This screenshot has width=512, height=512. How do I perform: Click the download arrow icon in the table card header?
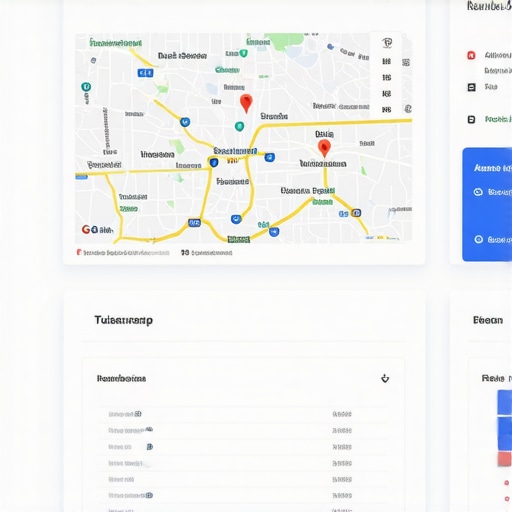pos(385,378)
